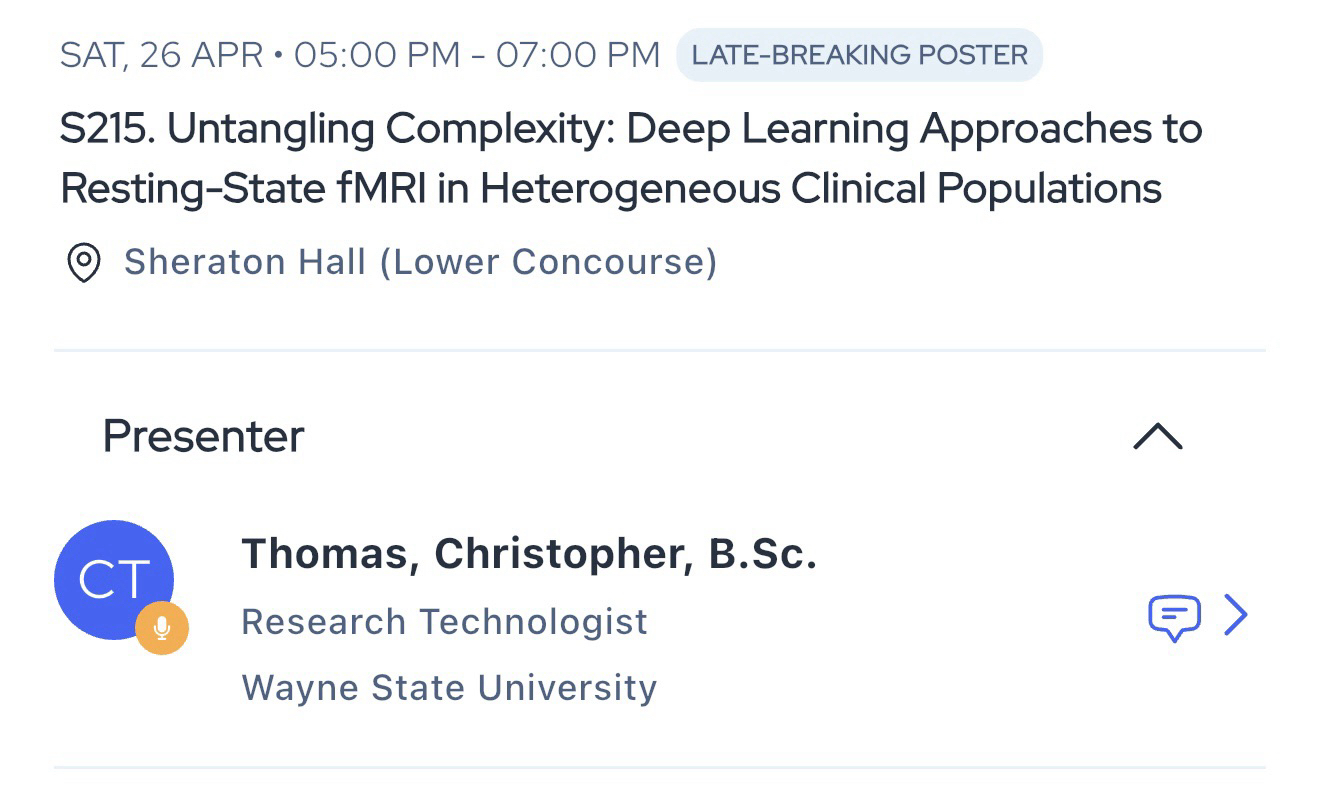Click the Research Technologist role text
The width and height of the screenshot is (1320, 811).
pyautogui.click(x=444, y=622)
